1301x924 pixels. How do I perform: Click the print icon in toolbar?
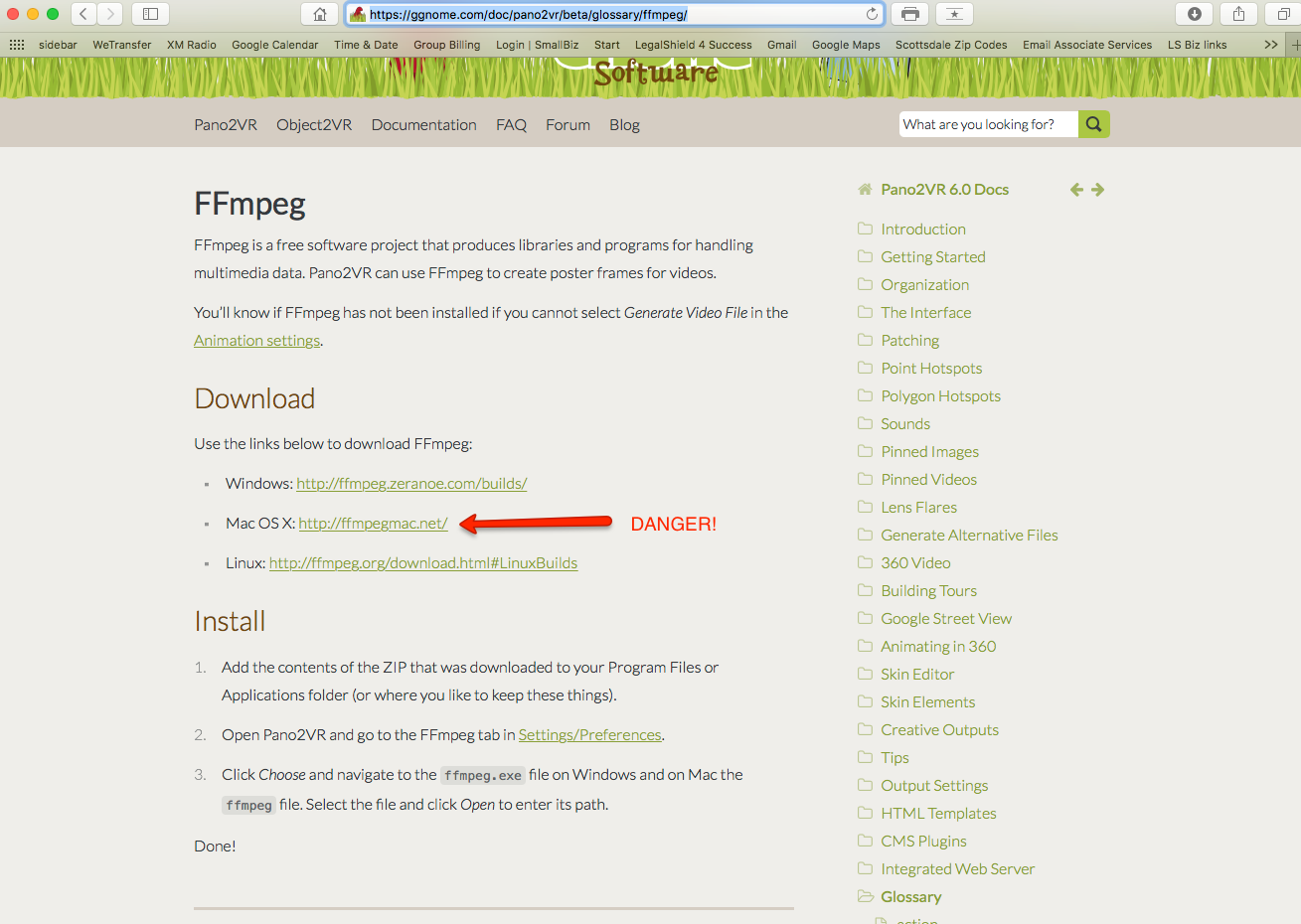click(x=909, y=14)
